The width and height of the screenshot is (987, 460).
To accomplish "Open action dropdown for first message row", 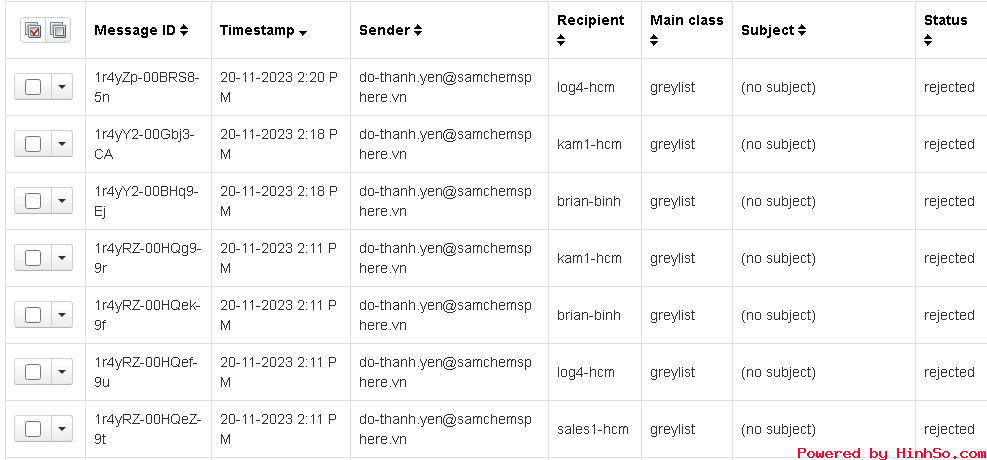I will [x=61, y=87].
